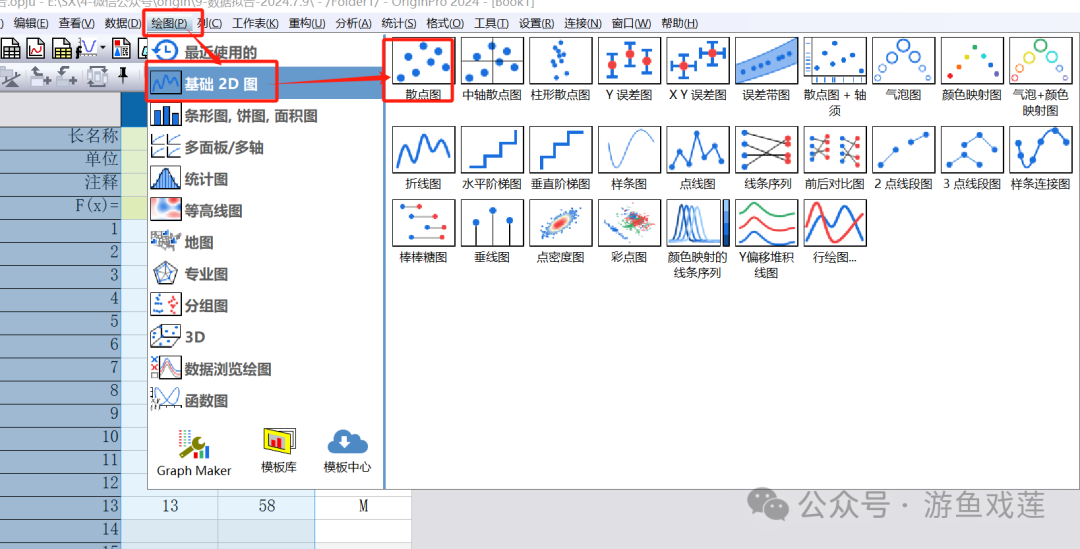The height and width of the screenshot is (549, 1080).
Task: Choose the 3 点线段图 plot icon
Action: click(x=972, y=149)
